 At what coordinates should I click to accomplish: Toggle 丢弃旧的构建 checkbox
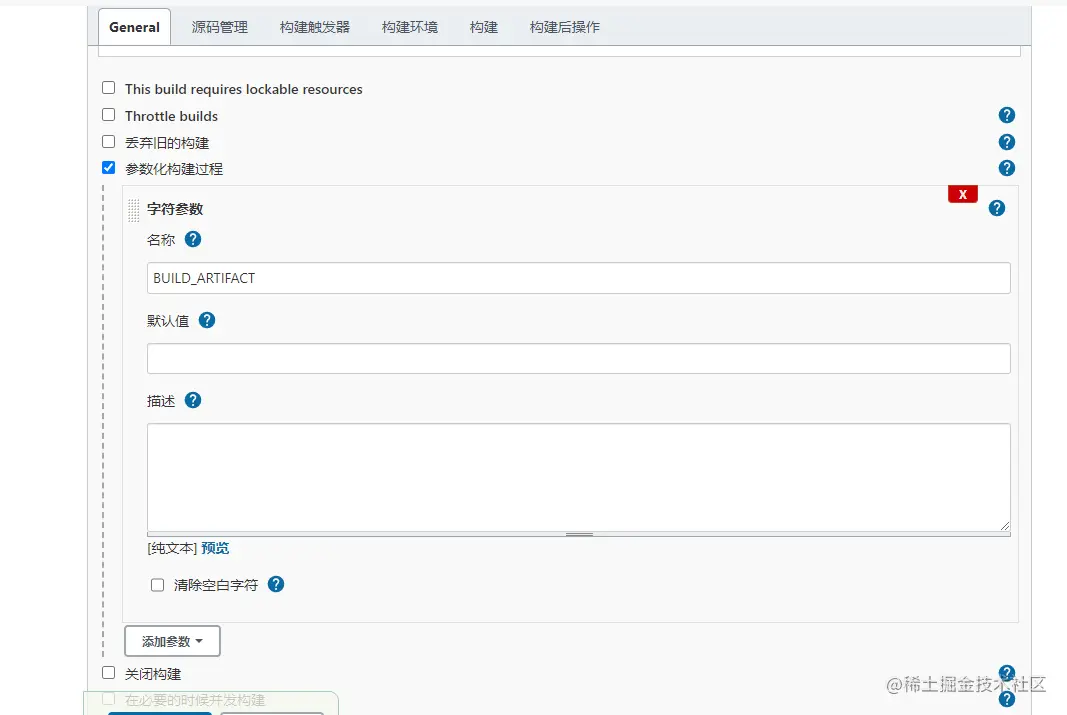coord(108,142)
